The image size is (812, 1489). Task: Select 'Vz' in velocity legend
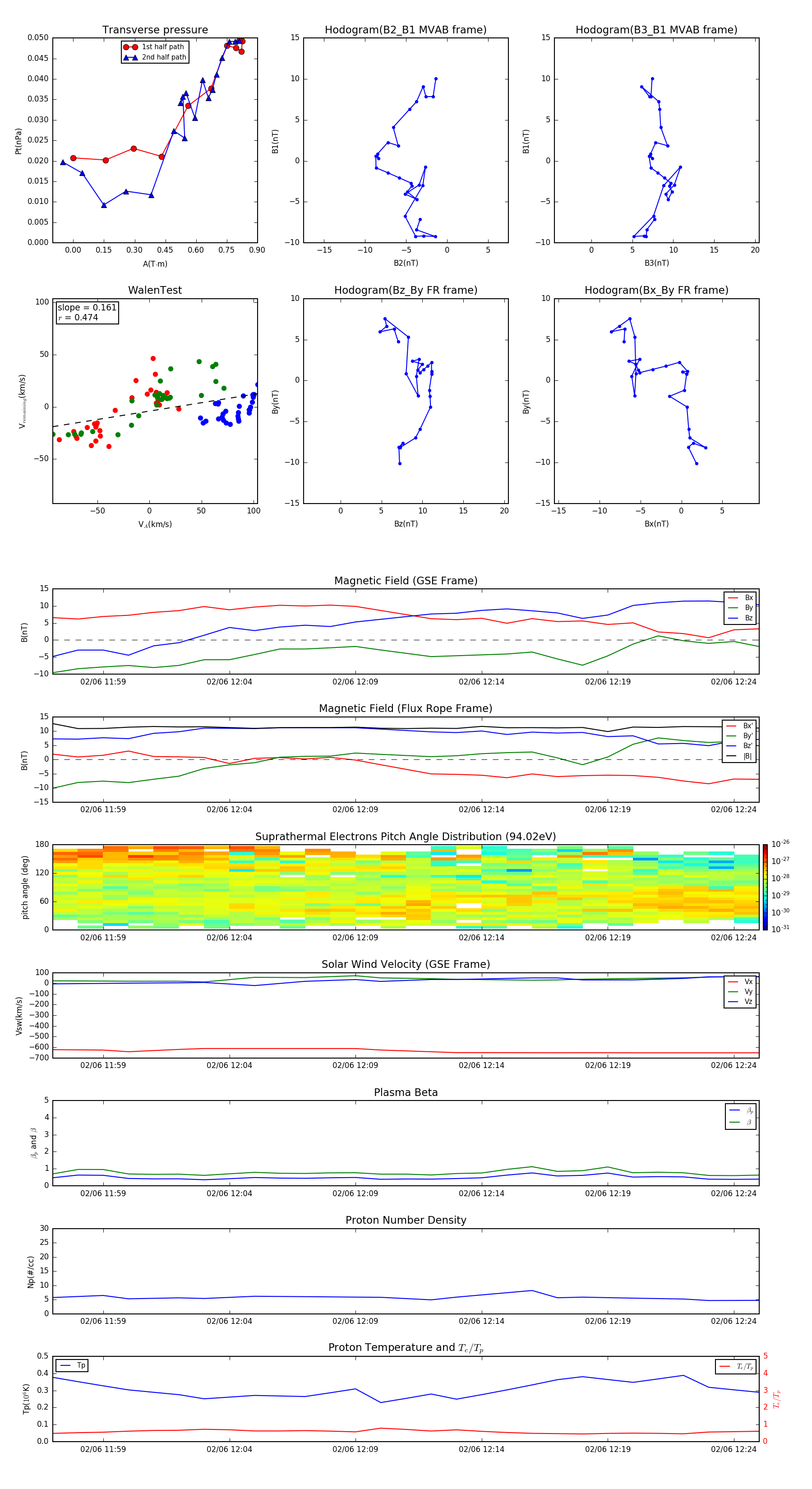click(x=740, y=1002)
